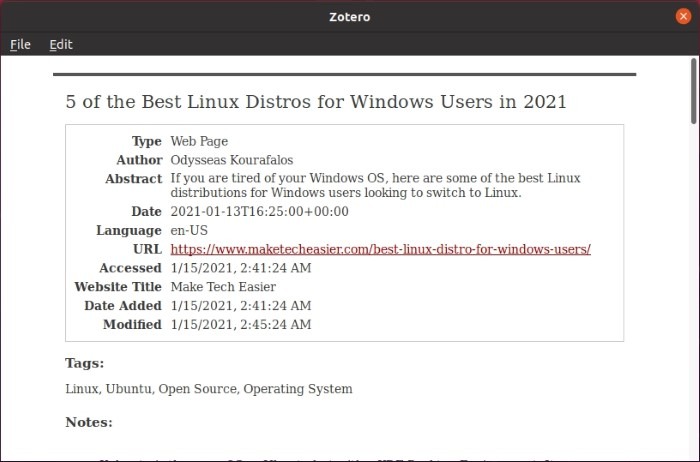Click the 'Date Added' field label
Image resolution: width=700 pixels, height=462 pixels.
coord(123,306)
